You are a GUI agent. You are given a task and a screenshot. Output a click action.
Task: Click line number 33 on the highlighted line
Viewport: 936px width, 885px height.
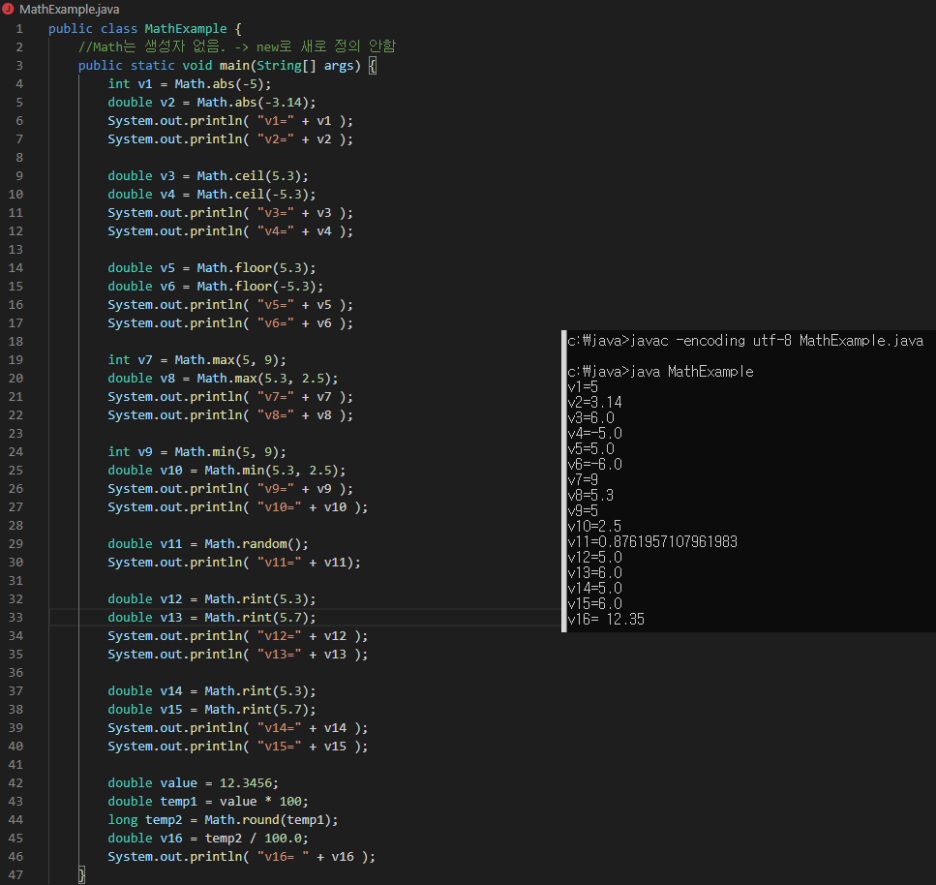coord(17,617)
